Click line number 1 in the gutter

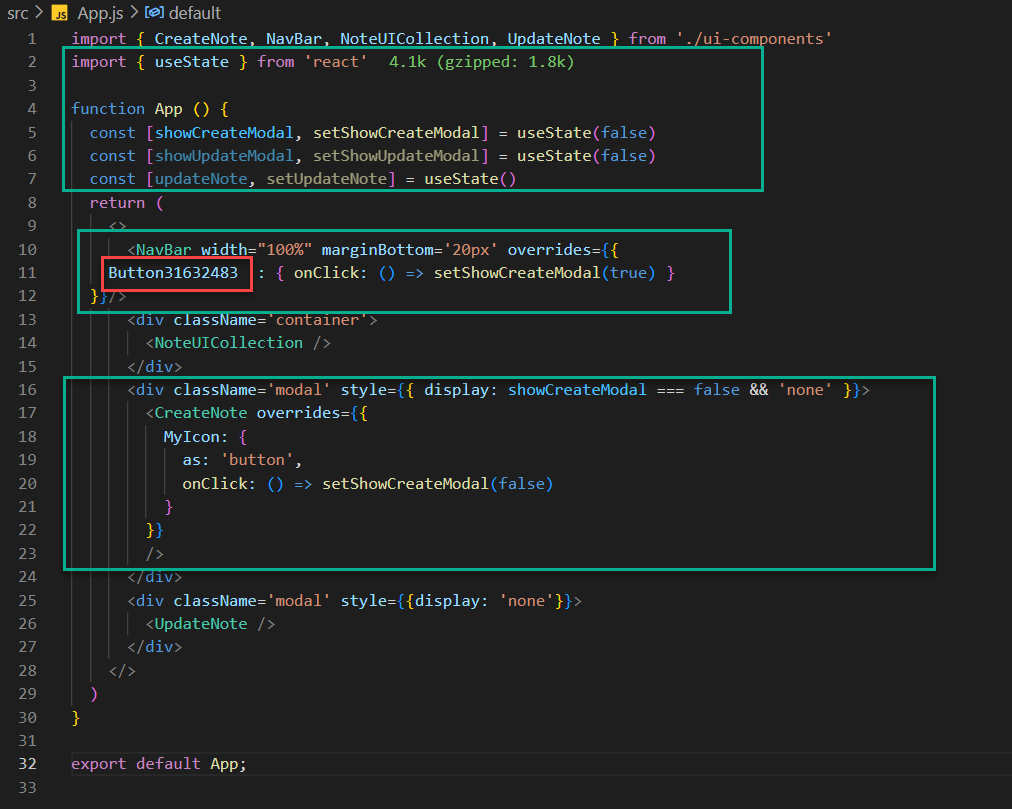point(32,39)
